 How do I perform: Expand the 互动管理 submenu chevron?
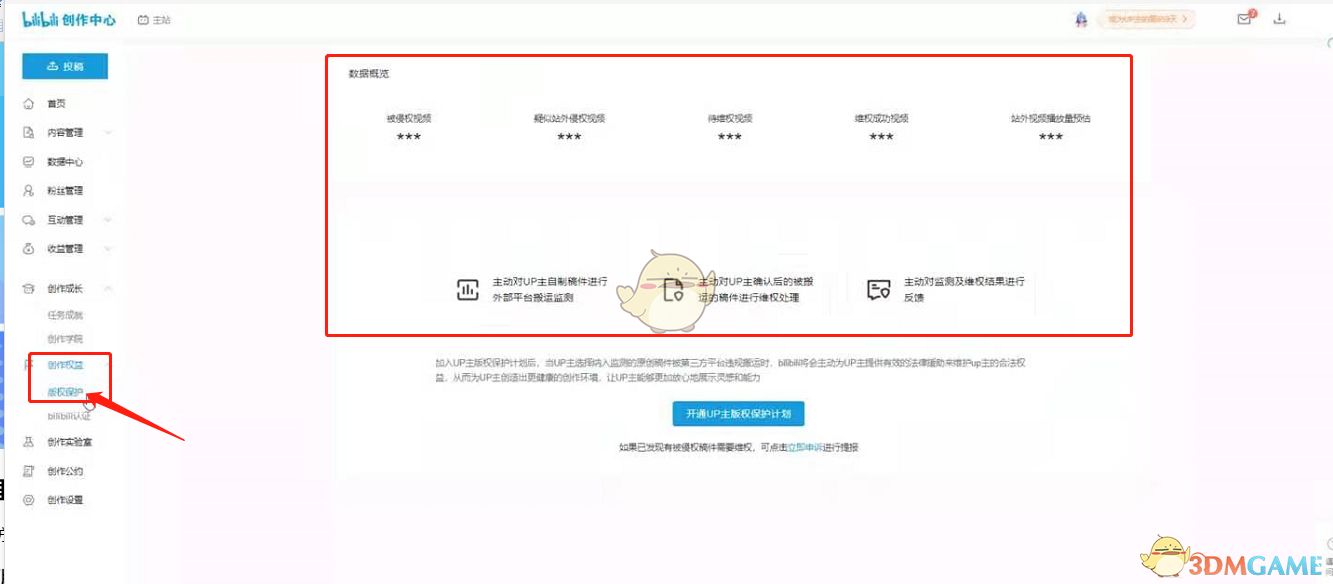[x=108, y=219]
